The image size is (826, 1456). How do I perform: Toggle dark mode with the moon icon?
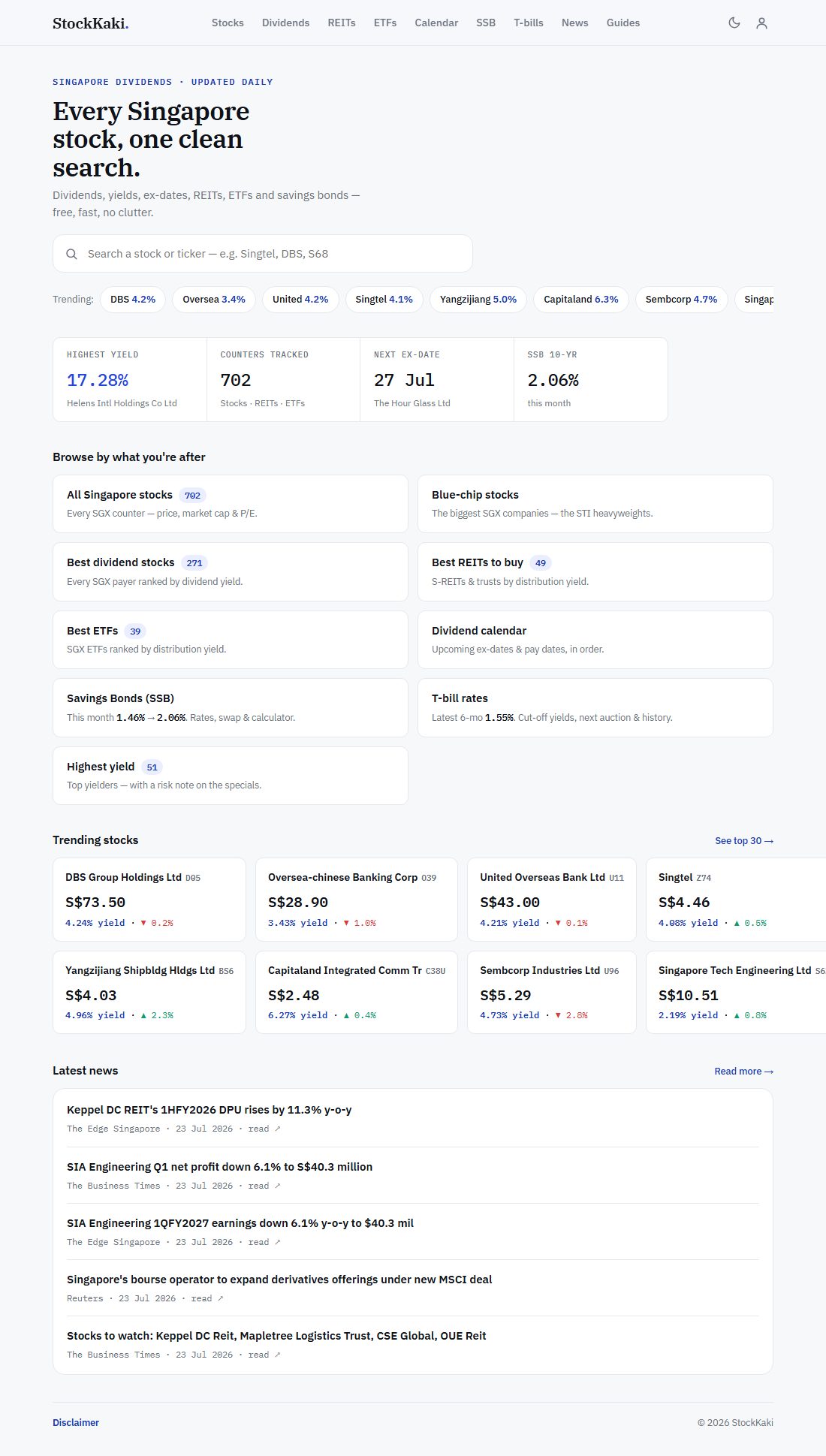click(734, 23)
